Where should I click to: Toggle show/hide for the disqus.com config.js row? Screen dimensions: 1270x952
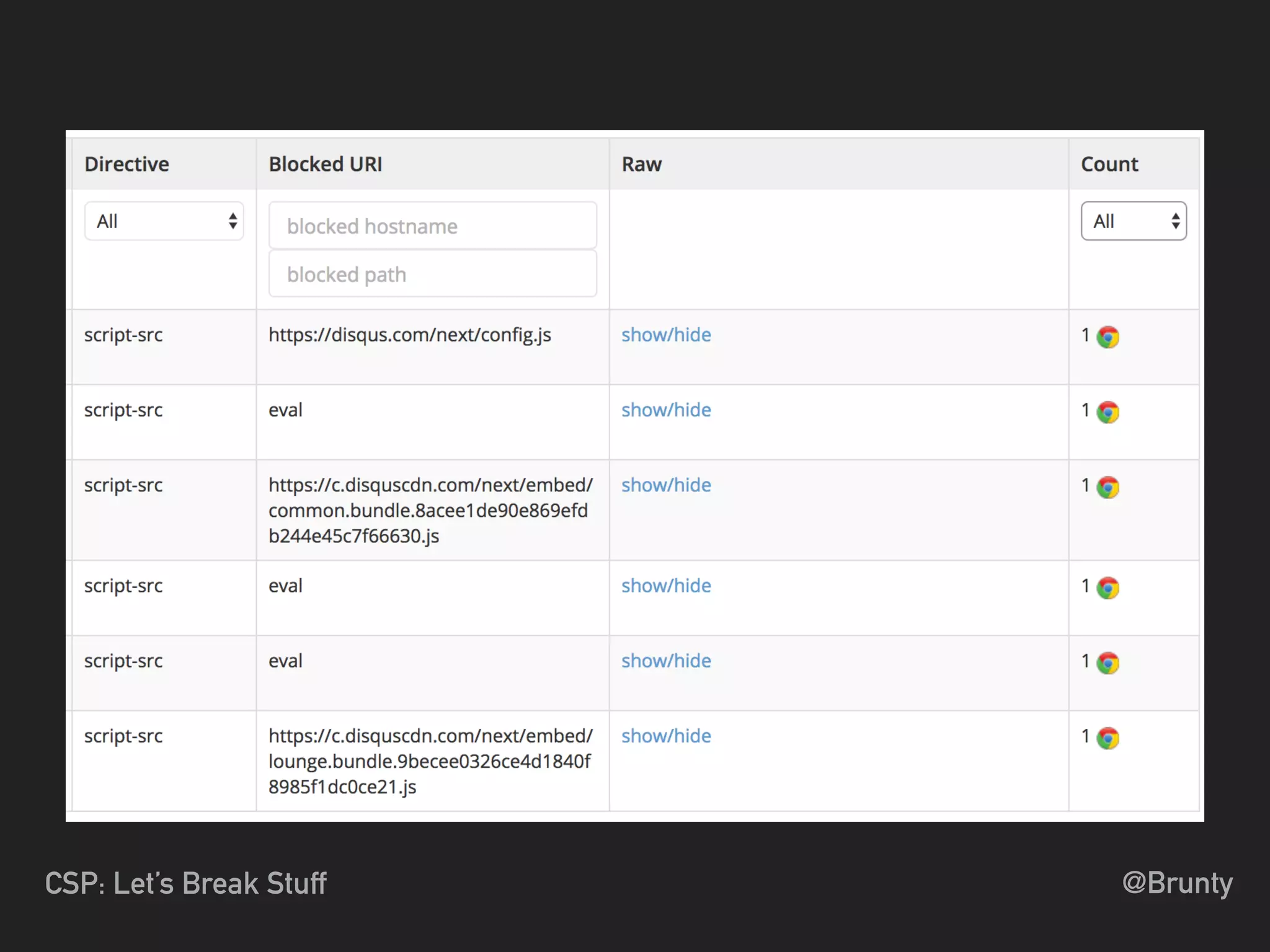[666, 335]
